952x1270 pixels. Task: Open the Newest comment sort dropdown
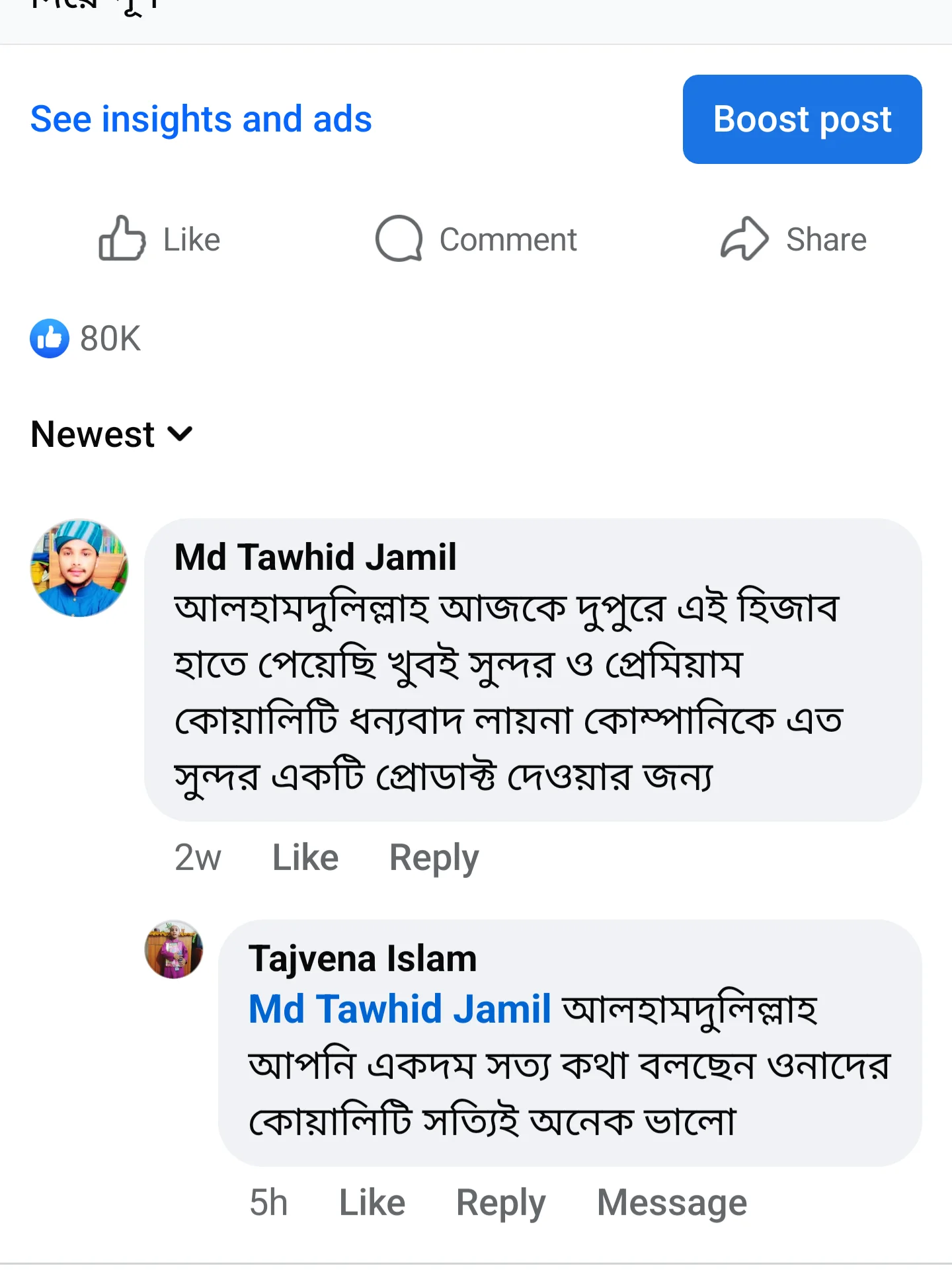tap(93, 434)
